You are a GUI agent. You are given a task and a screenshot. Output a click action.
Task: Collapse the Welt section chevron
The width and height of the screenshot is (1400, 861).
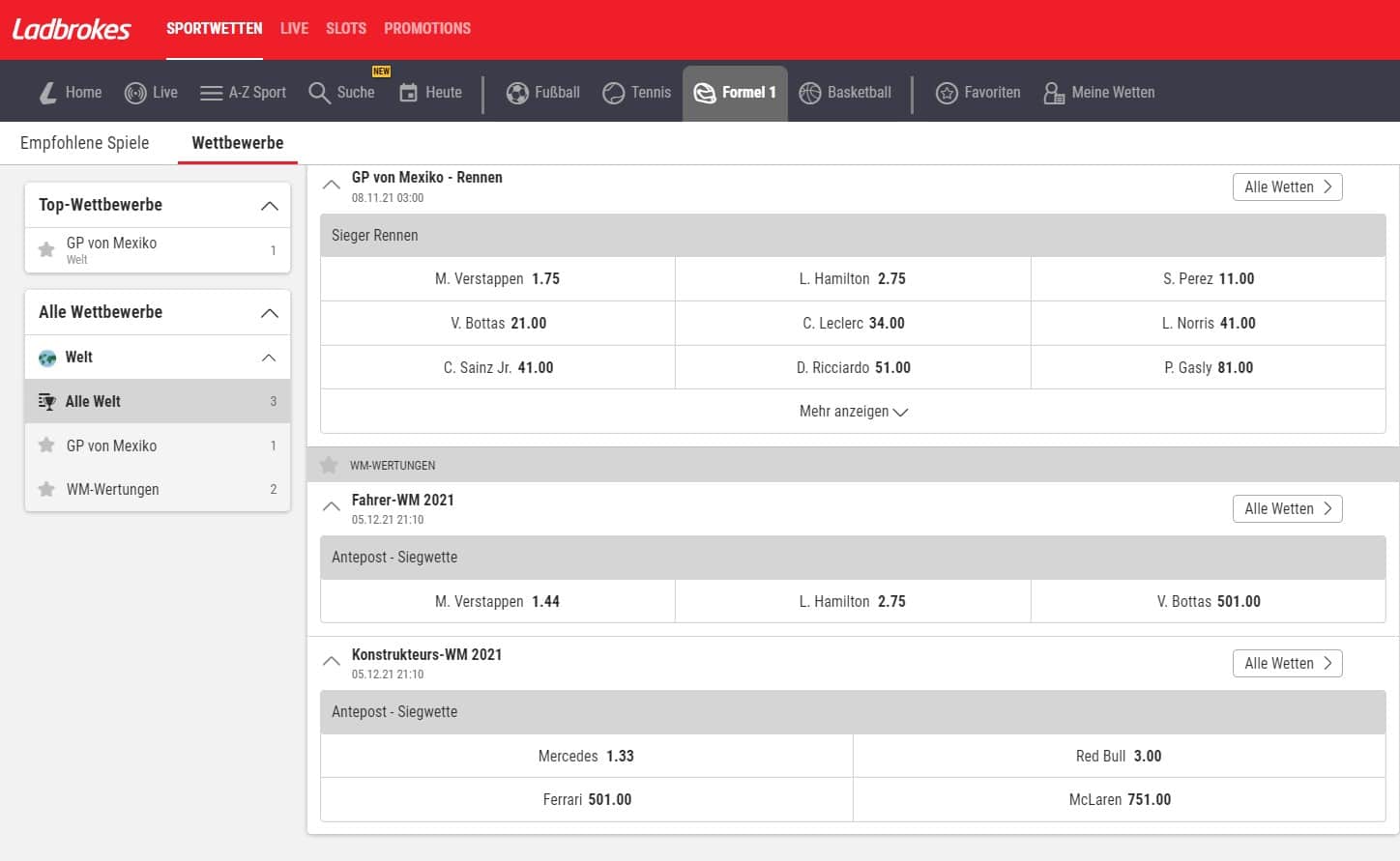(x=269, y=358)
